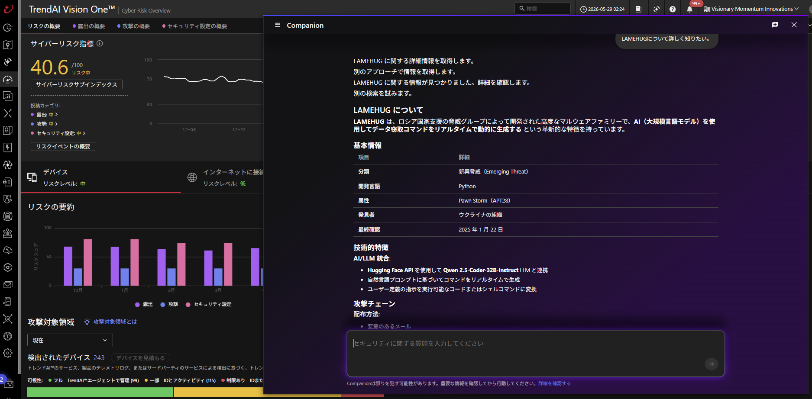Image resolution: width=812 pixels, height=399 pixels.
Task: Click the tall pink bar for 12月
Action: click(88, 262)
